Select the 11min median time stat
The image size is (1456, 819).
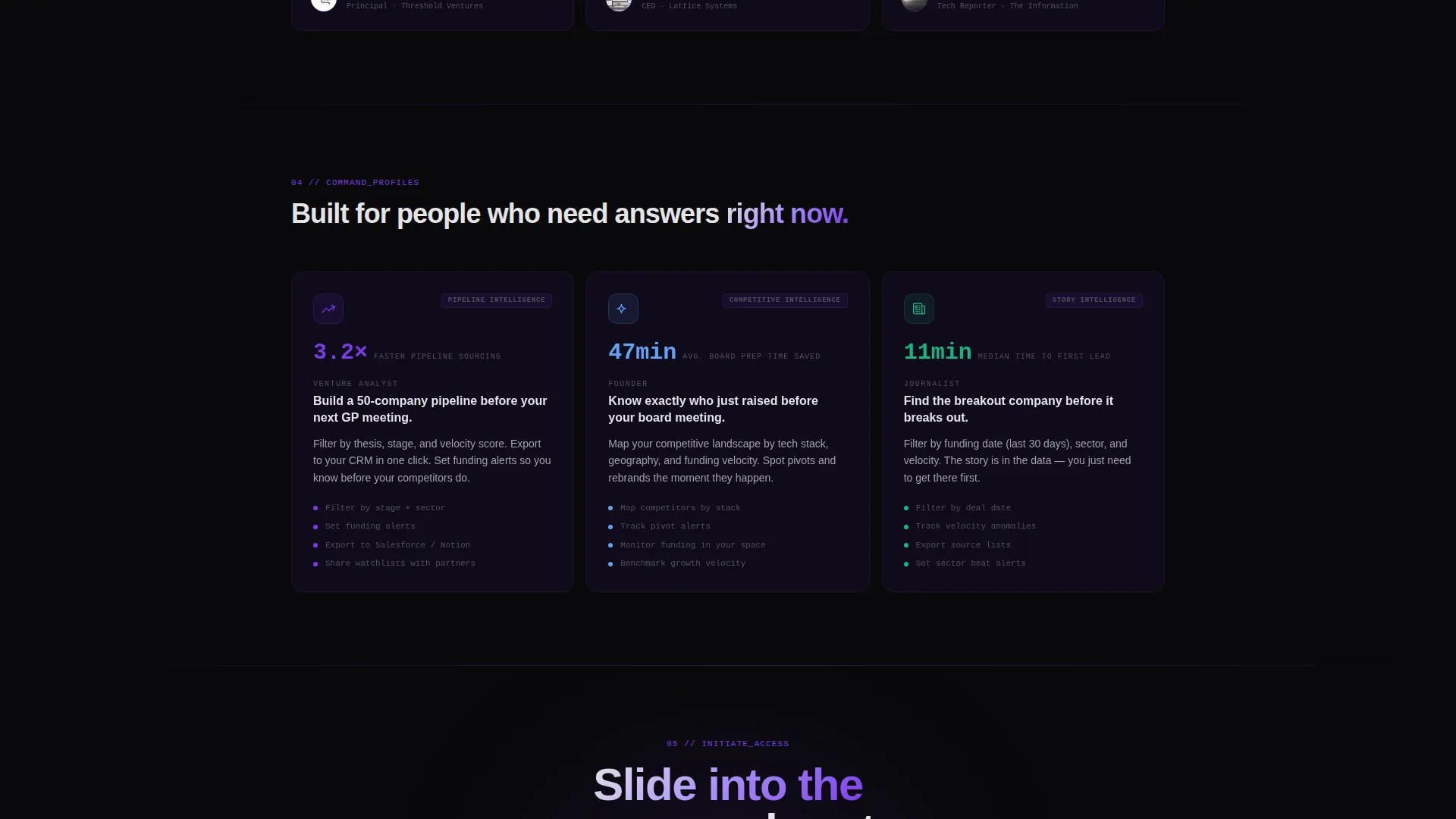pos(1007,352)
